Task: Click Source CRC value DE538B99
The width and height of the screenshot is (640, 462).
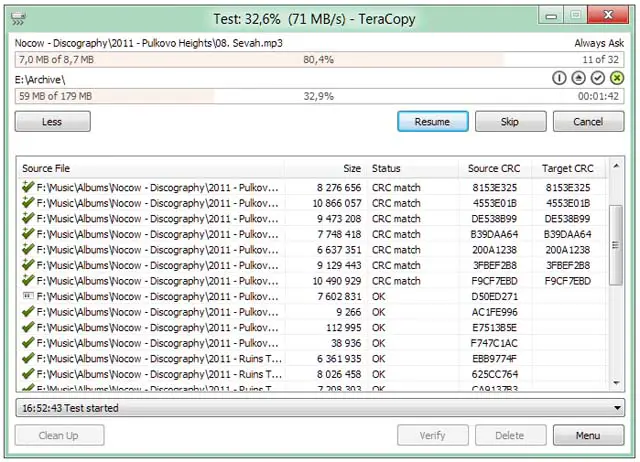Action: point(494,219)
